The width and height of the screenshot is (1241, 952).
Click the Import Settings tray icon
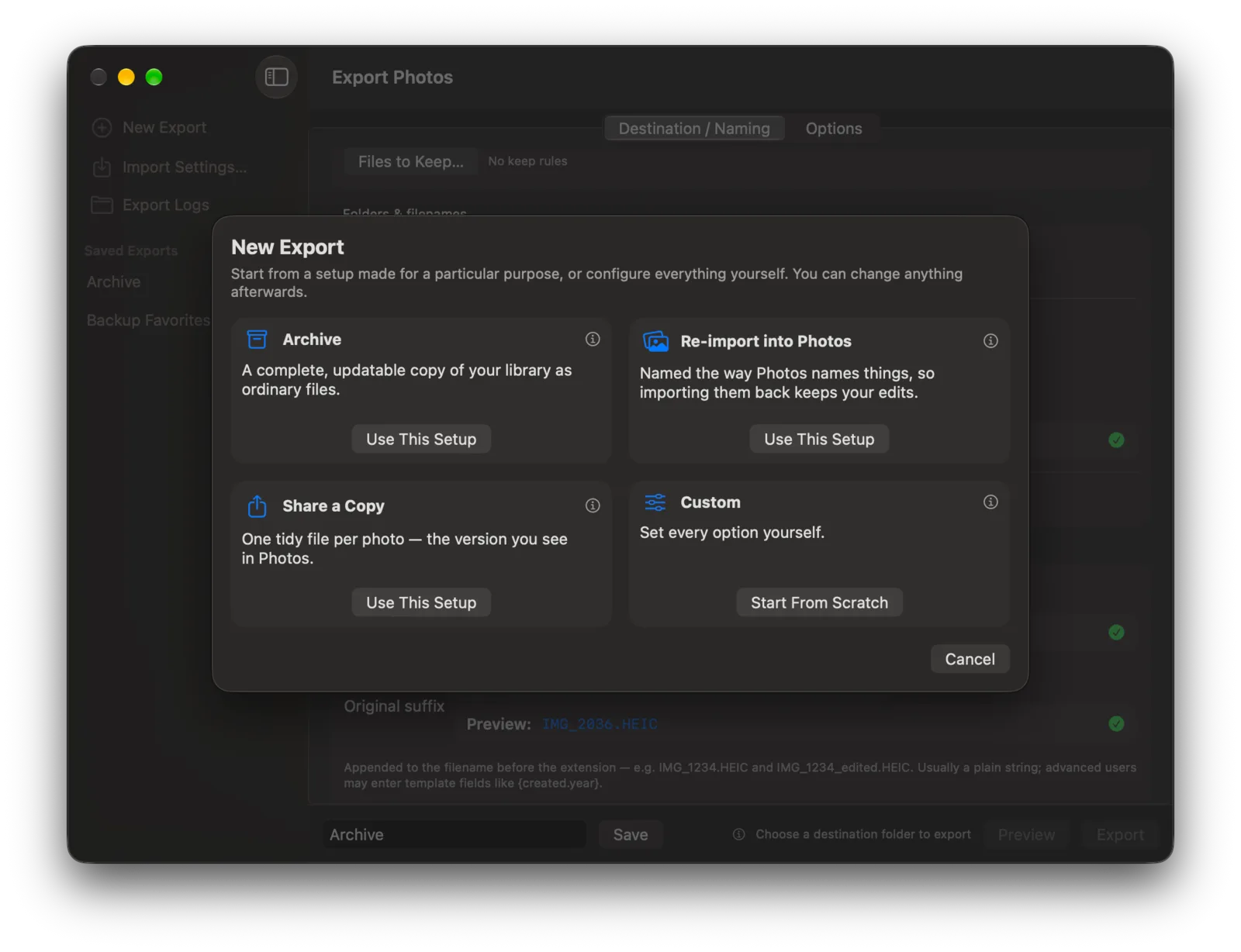(x=102, y=167)
